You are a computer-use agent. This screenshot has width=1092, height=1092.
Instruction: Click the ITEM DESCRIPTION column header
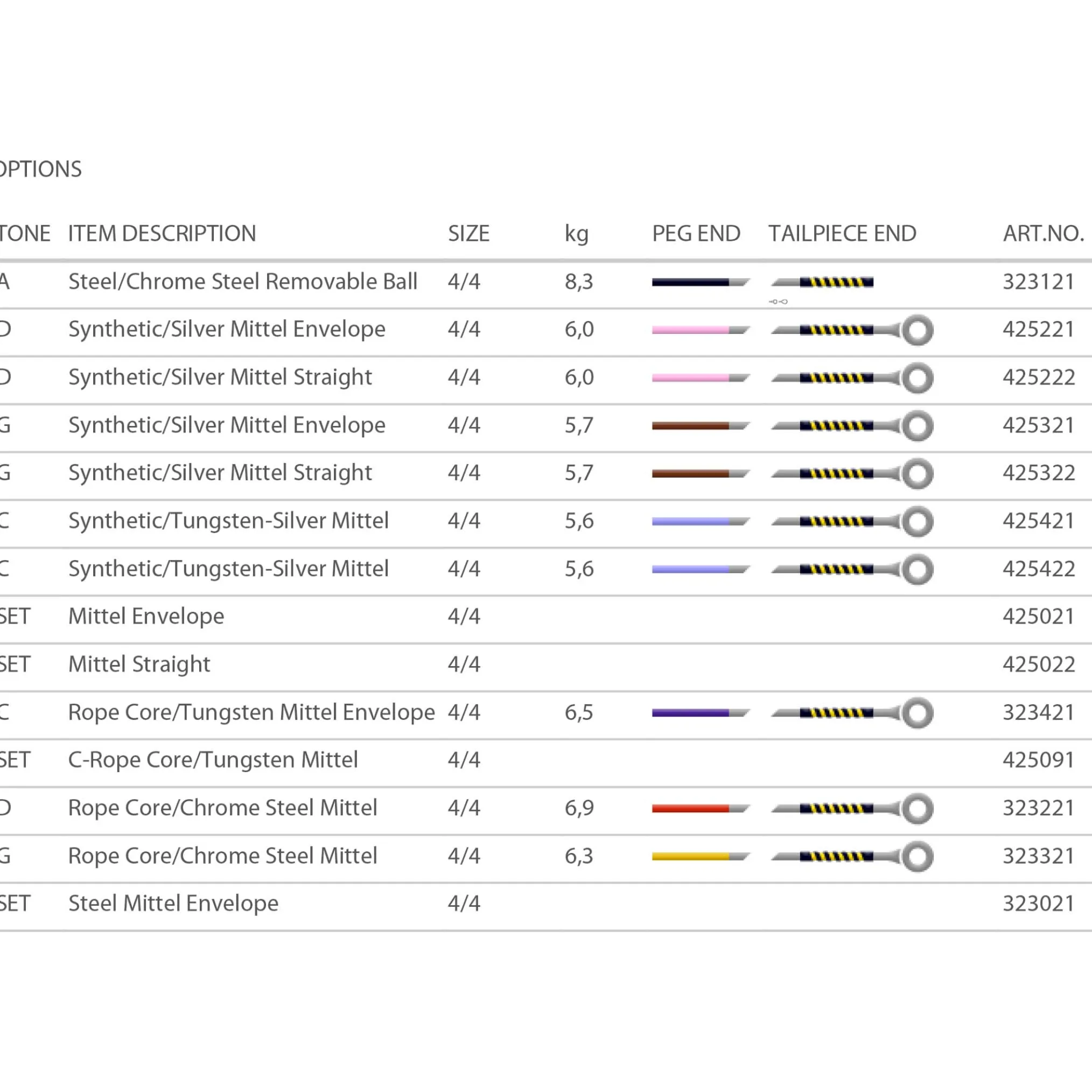162,234
